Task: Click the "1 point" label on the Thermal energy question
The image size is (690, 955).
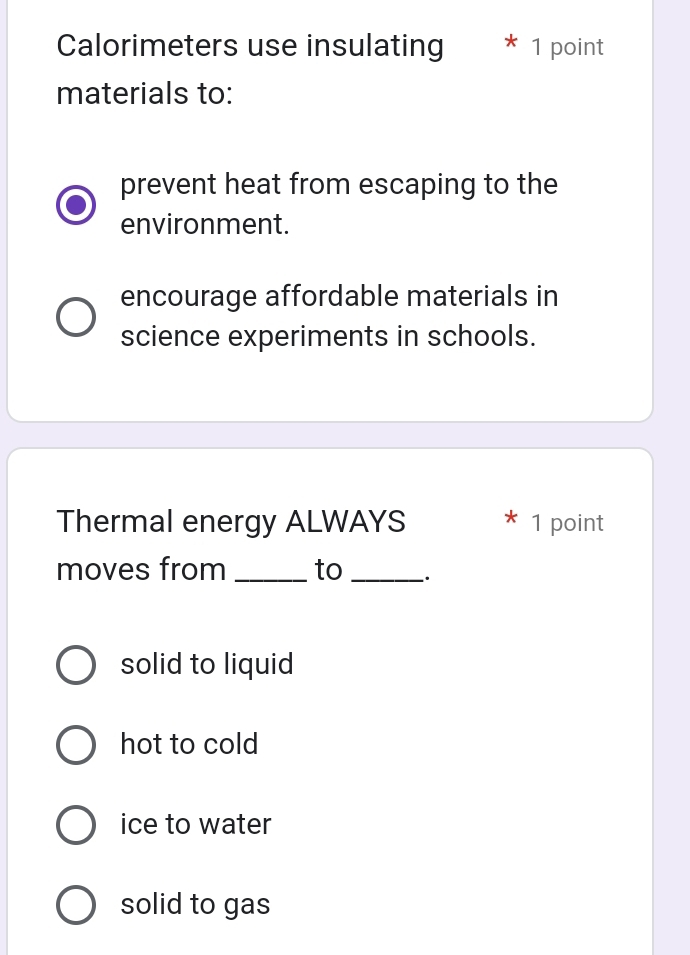Action: tap(568, 523)
